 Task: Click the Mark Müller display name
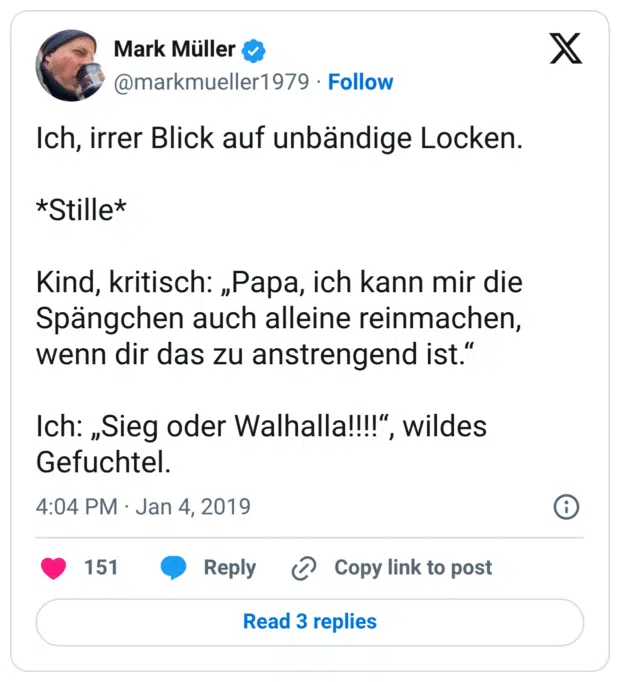click(x=174, y=49)
